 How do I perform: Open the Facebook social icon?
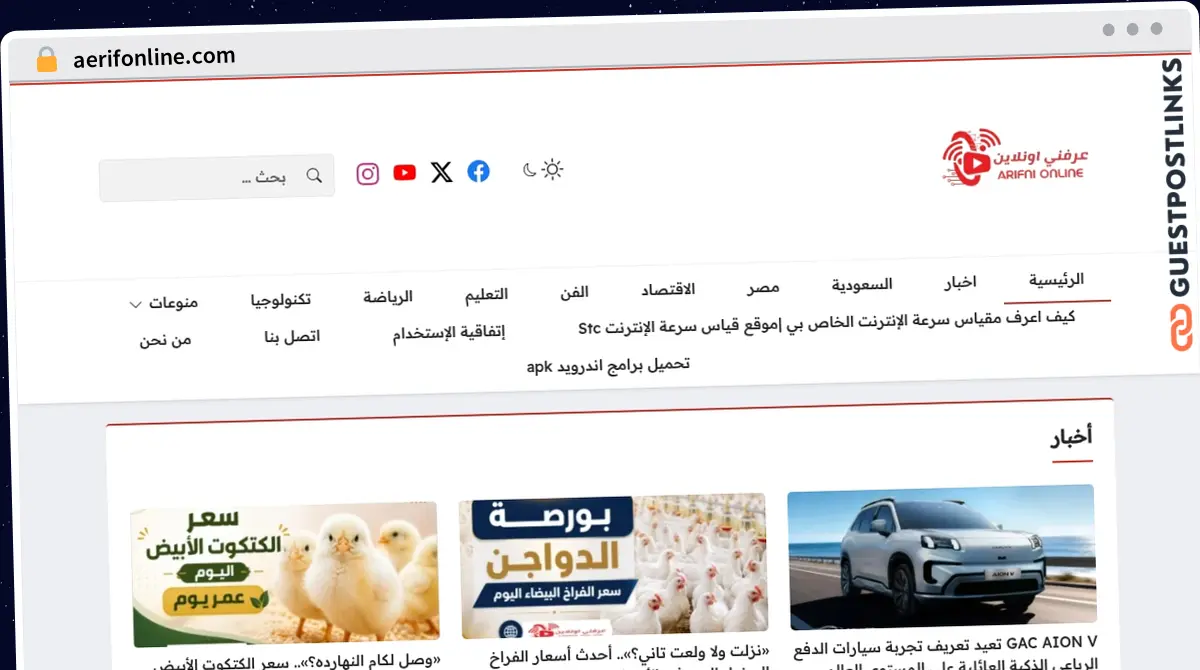tap(478, 172)
